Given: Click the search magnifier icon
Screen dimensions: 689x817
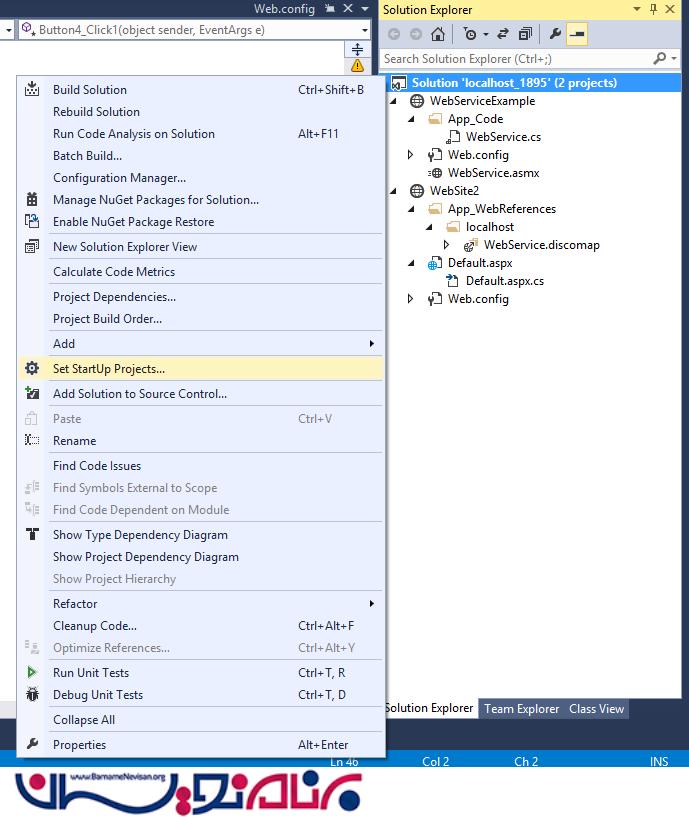Looking at the screenshot, I should (x=661, y=59).
